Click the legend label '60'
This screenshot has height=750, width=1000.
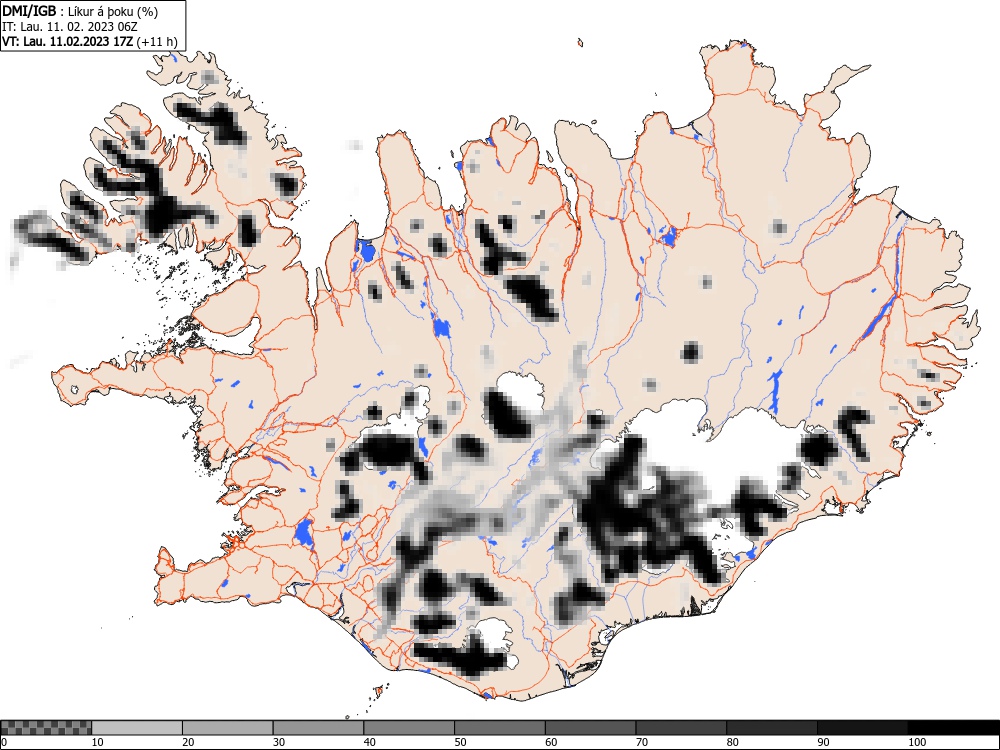(x=551, y=742)
